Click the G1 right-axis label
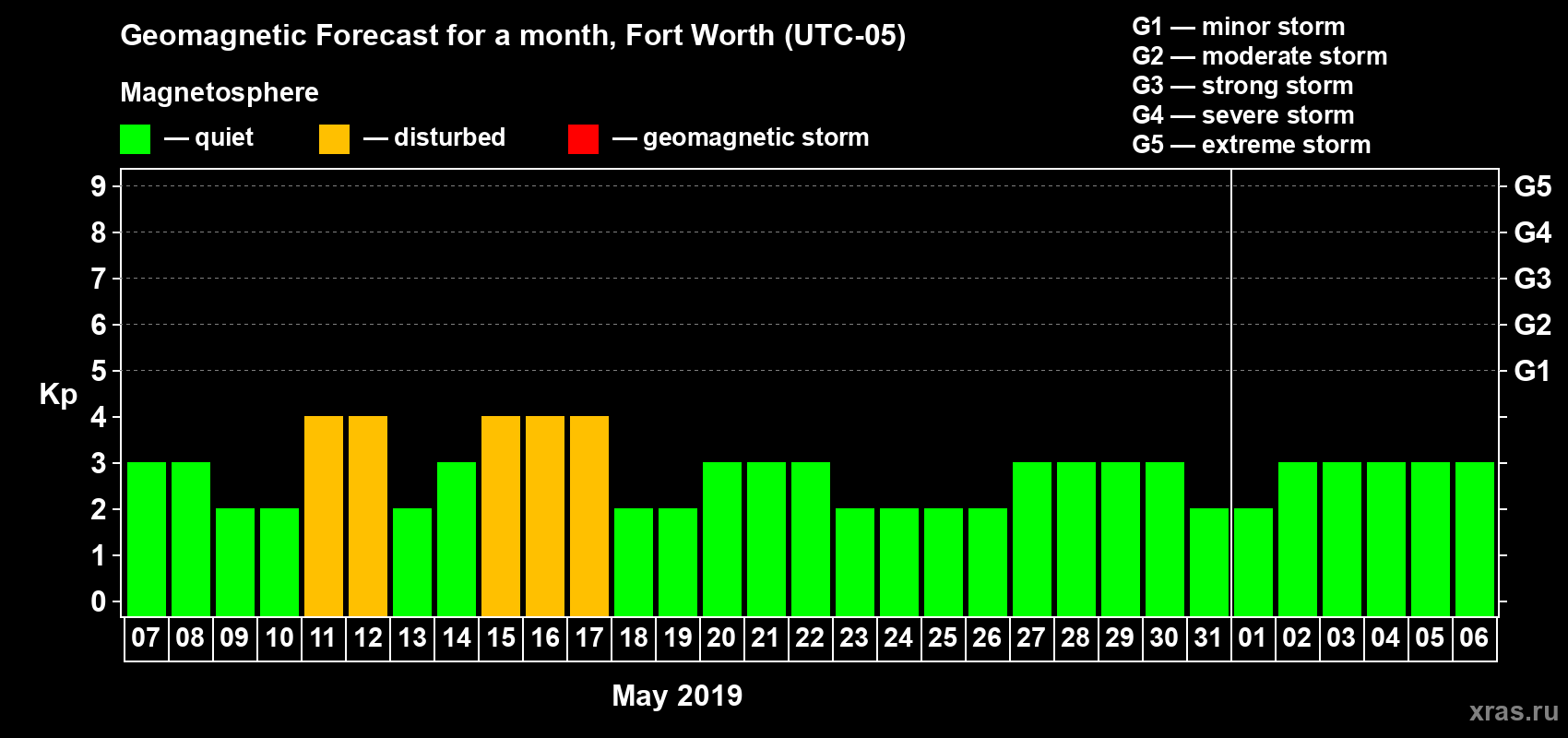Screen dimensions: 1568x738 click(x=1533, y=371)
